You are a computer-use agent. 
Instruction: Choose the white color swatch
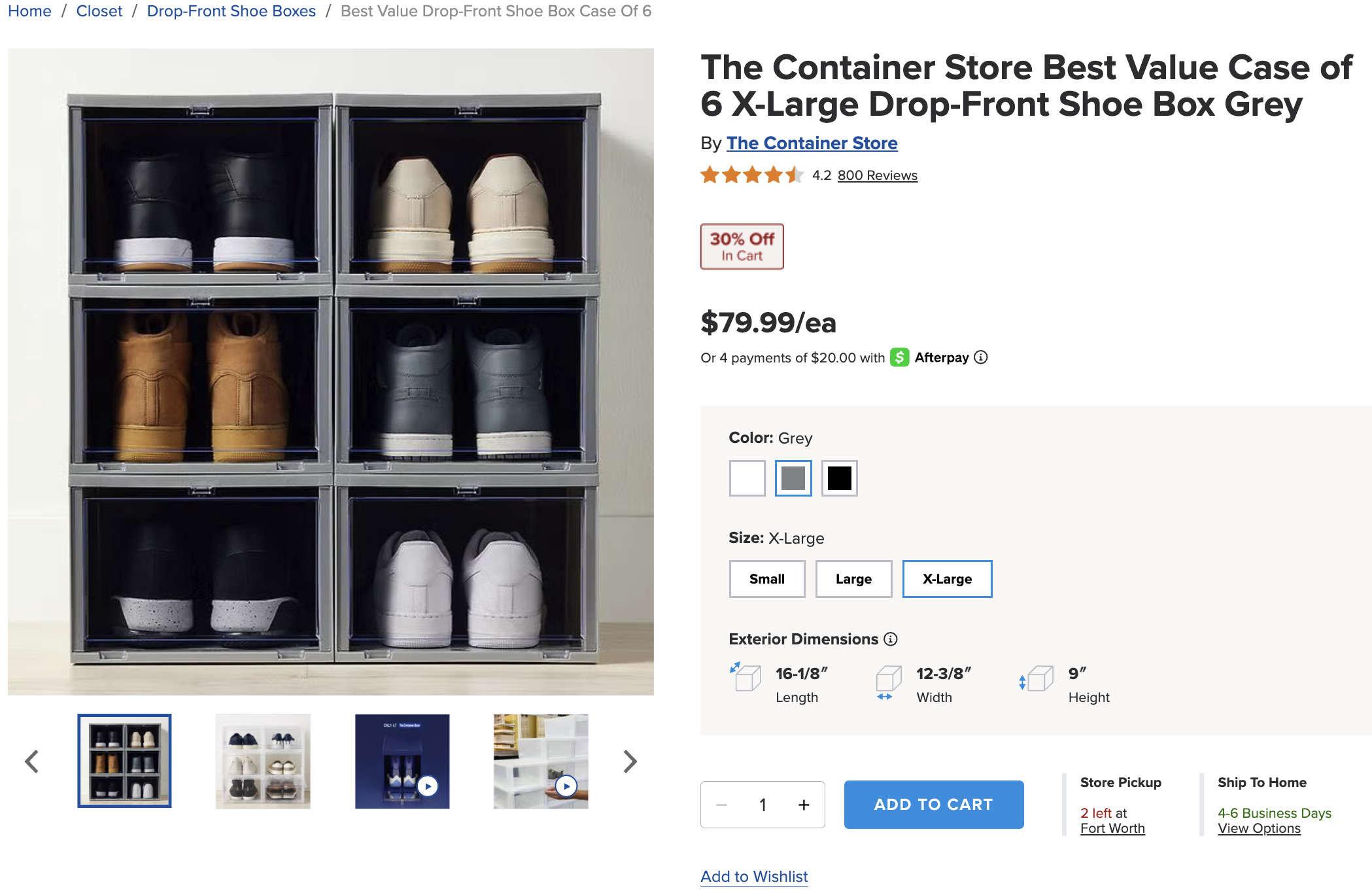[747, 478]
